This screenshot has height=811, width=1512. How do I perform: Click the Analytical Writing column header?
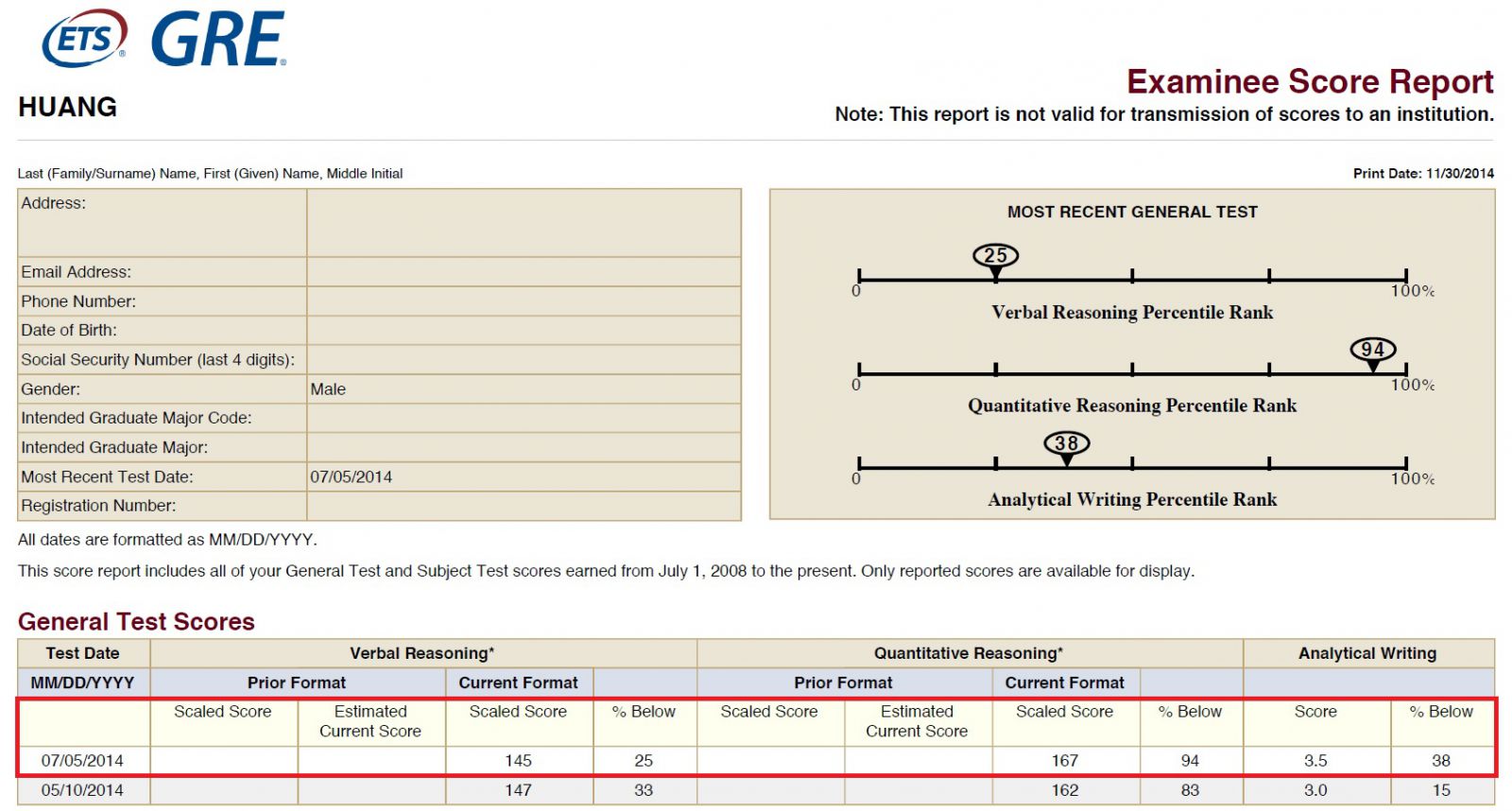click(x=1367, y=653)
